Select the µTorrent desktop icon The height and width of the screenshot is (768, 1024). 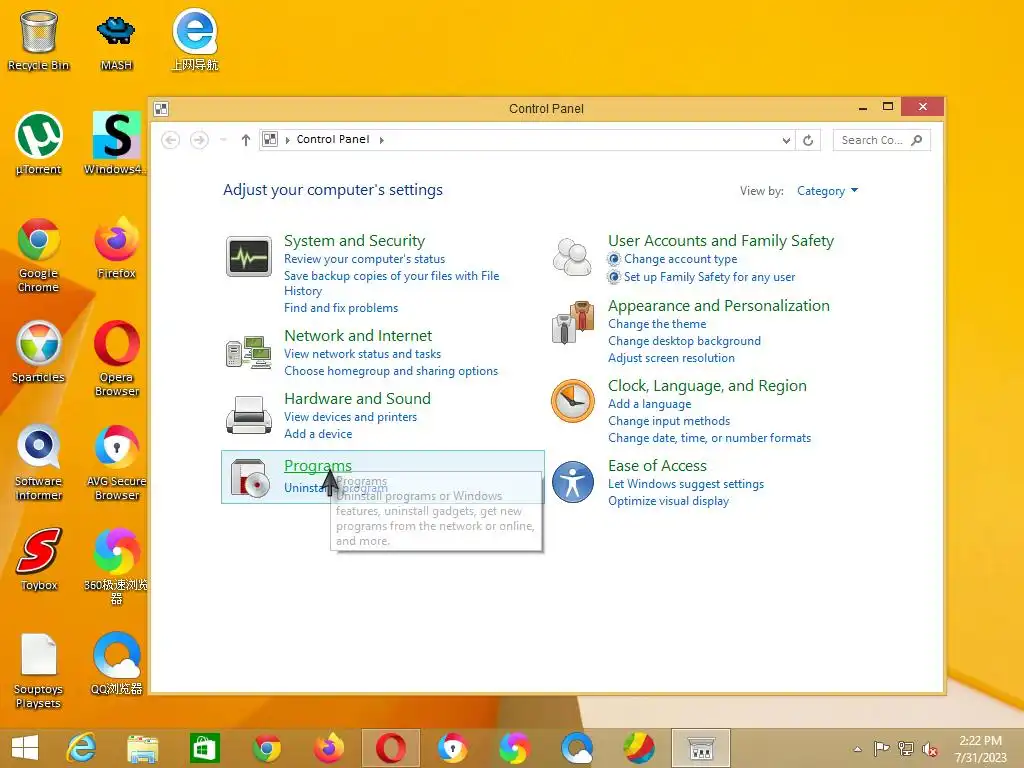(39, 144)
